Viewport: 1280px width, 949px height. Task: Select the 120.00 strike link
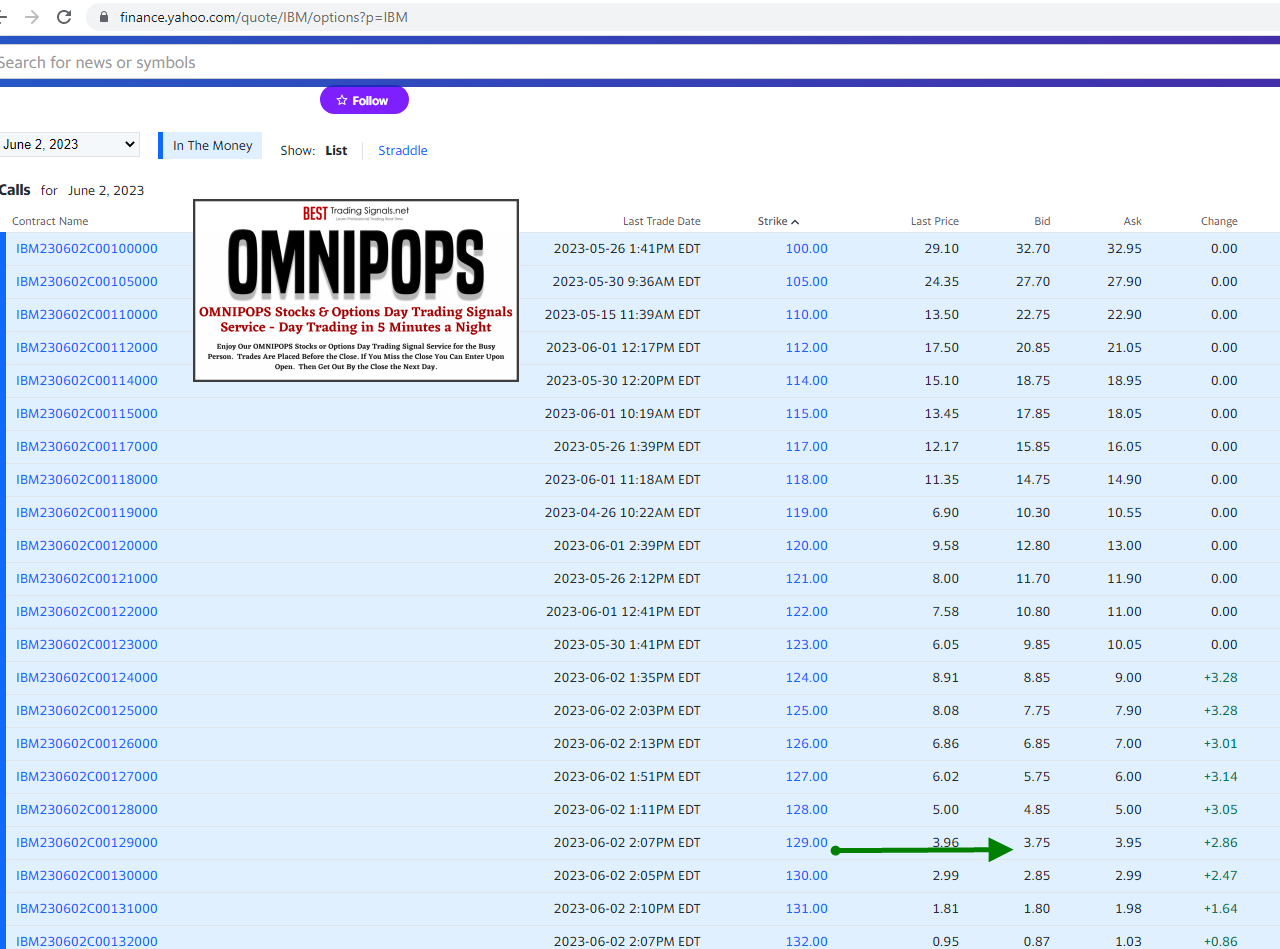[807, 546]
